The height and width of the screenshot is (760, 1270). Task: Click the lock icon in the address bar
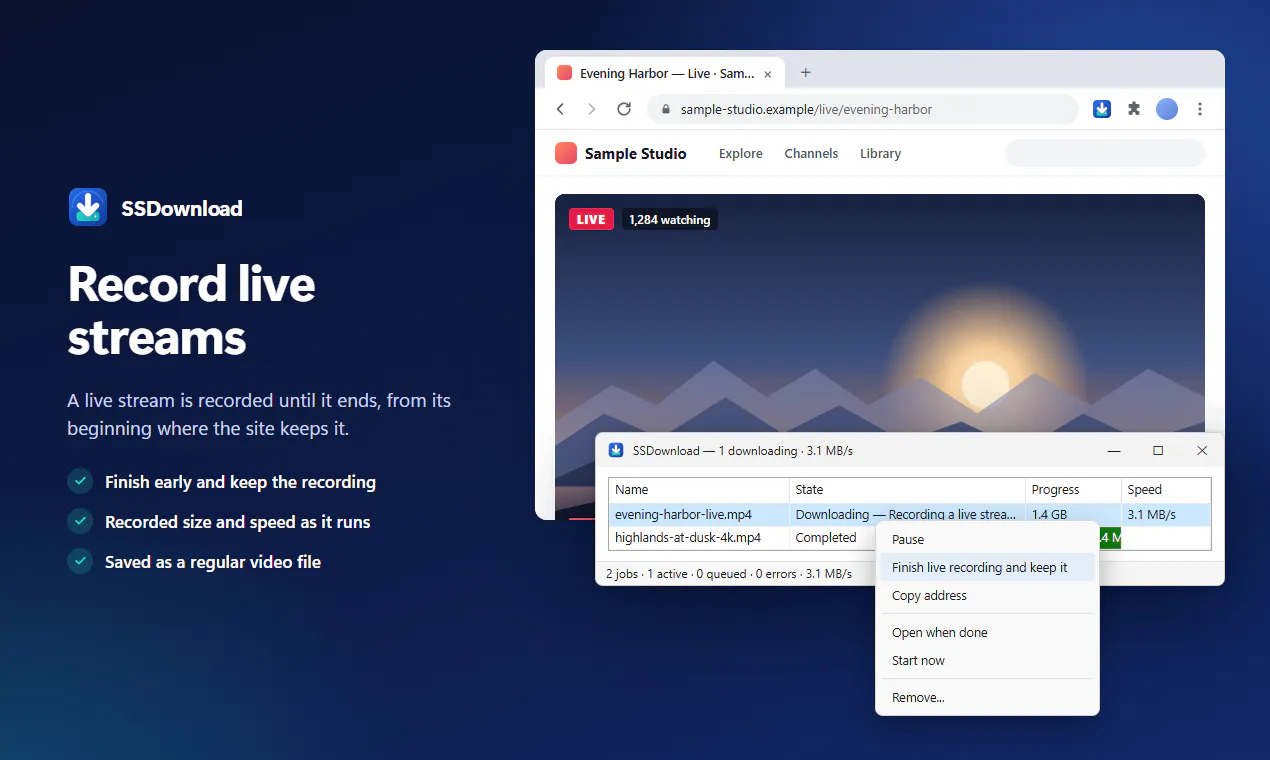click(665, 110)
